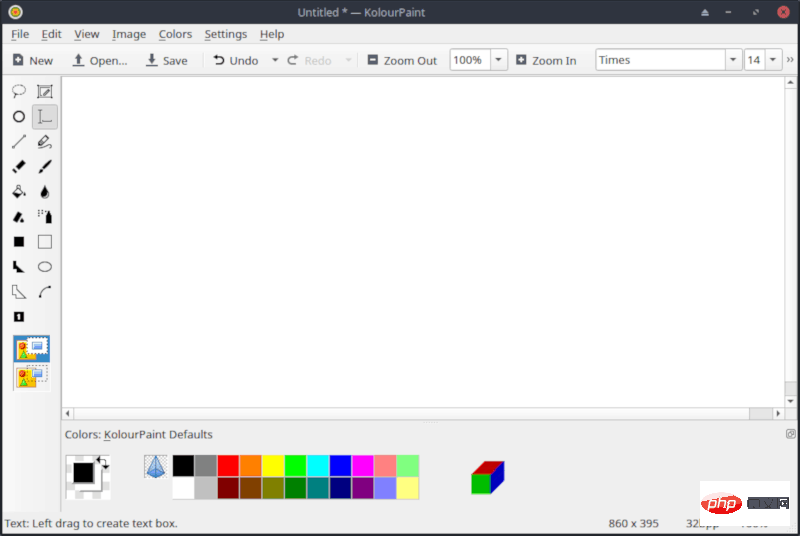
Task: Select the Line tool
Action: click(19, 141)
